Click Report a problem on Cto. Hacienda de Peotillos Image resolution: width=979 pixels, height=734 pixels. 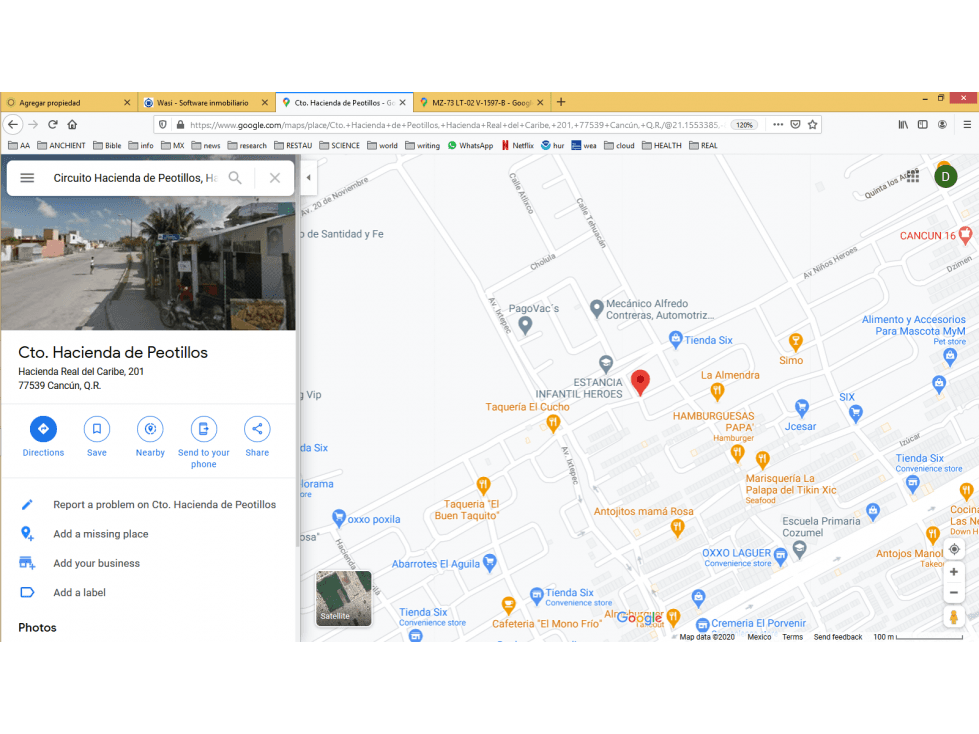click(164, 504)
